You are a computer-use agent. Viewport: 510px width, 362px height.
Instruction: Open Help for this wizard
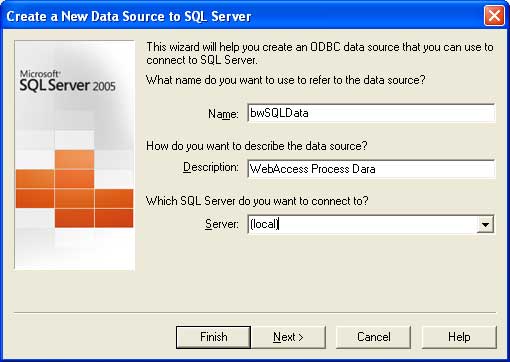(459, 337)
